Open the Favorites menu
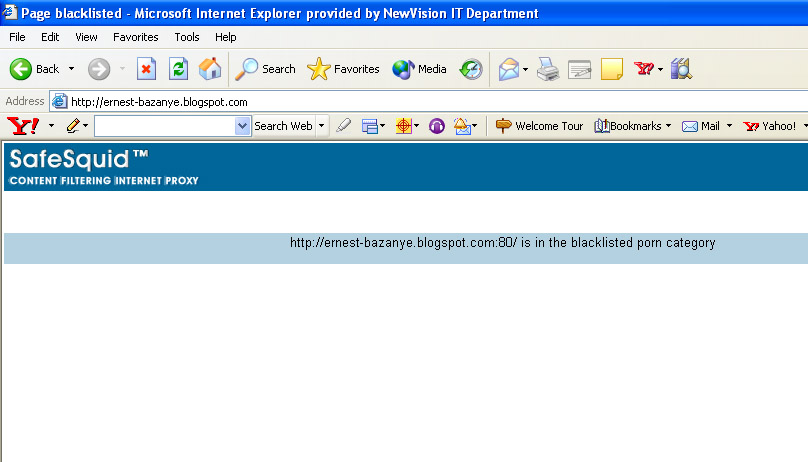The image size is (808, 462). pyautogui.click(x=136, y=37)
